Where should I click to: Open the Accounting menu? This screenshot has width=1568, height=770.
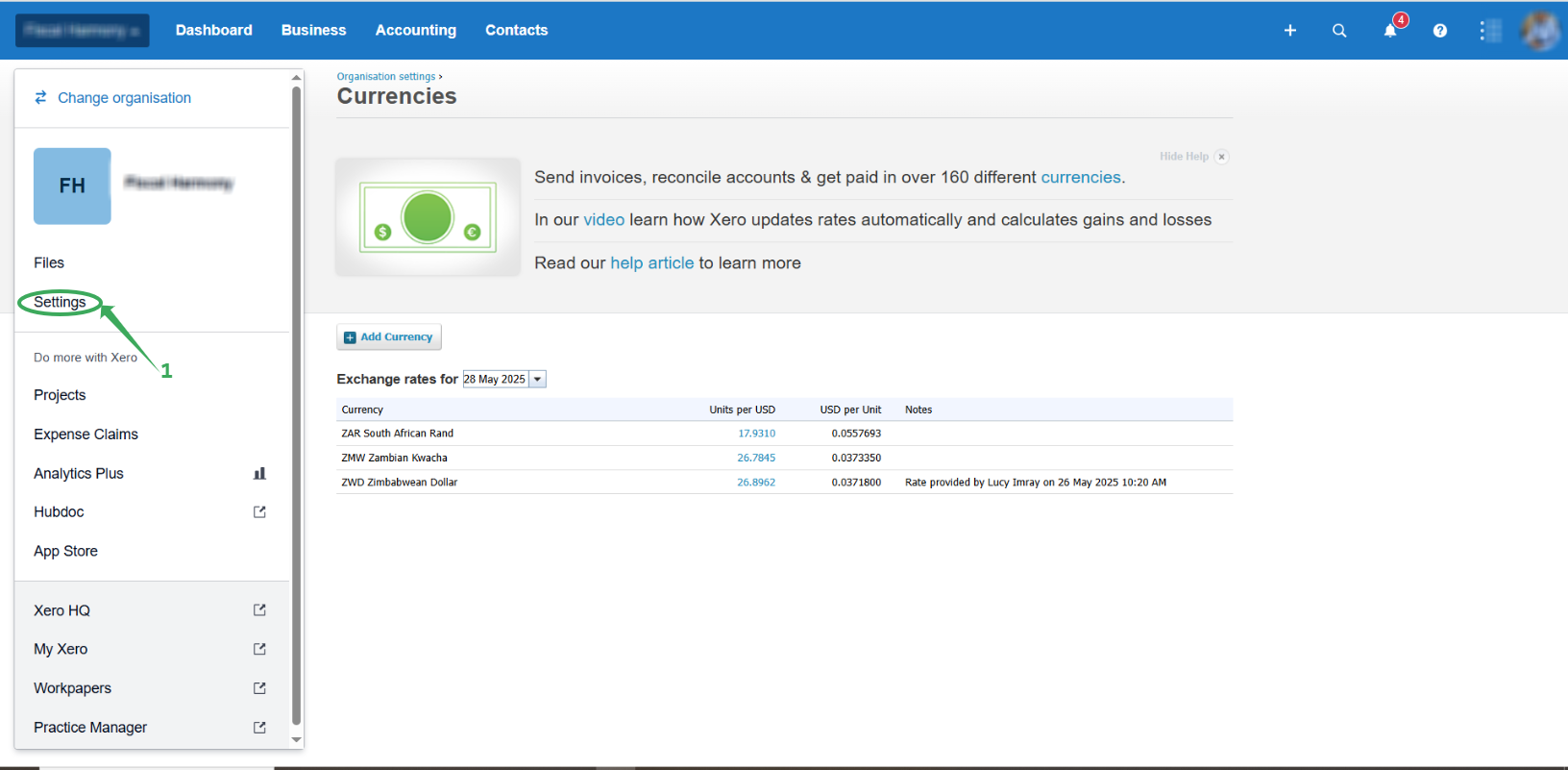tap(416, 30)
